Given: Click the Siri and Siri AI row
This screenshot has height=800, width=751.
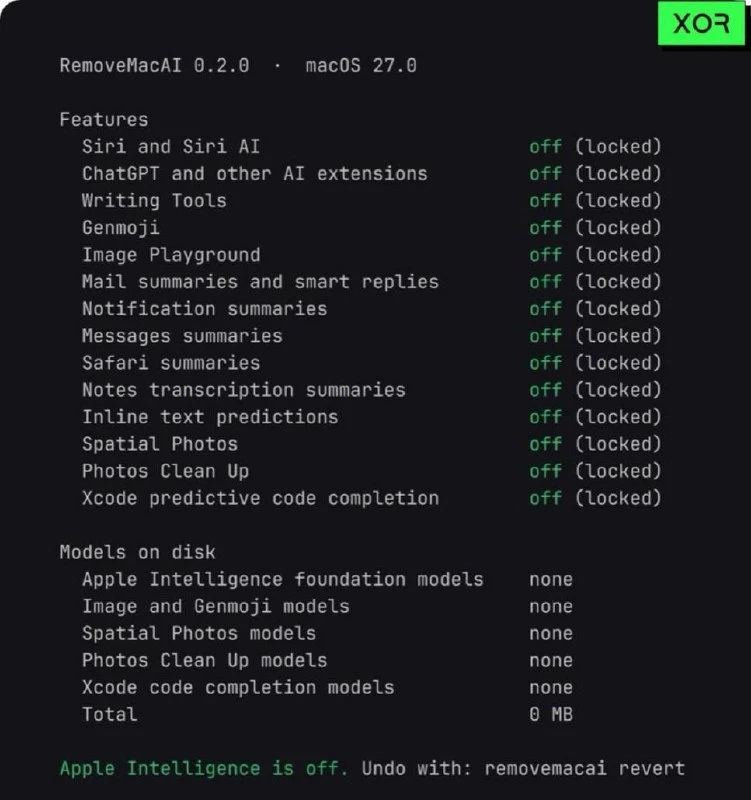Looking at the screenshot, I should pyautogui.click(x=371, y=147).
